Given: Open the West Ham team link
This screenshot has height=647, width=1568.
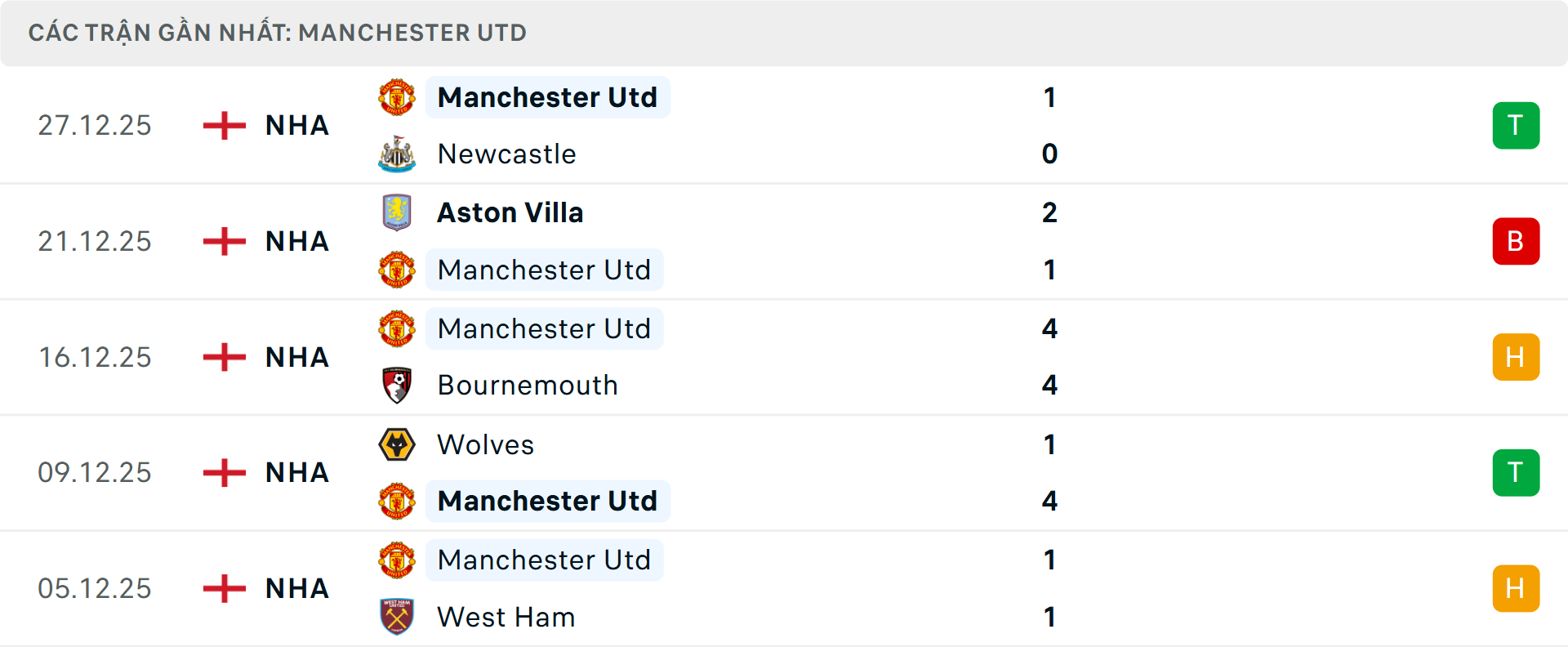Looking at the screenshot, I should [x=506, y=617].
